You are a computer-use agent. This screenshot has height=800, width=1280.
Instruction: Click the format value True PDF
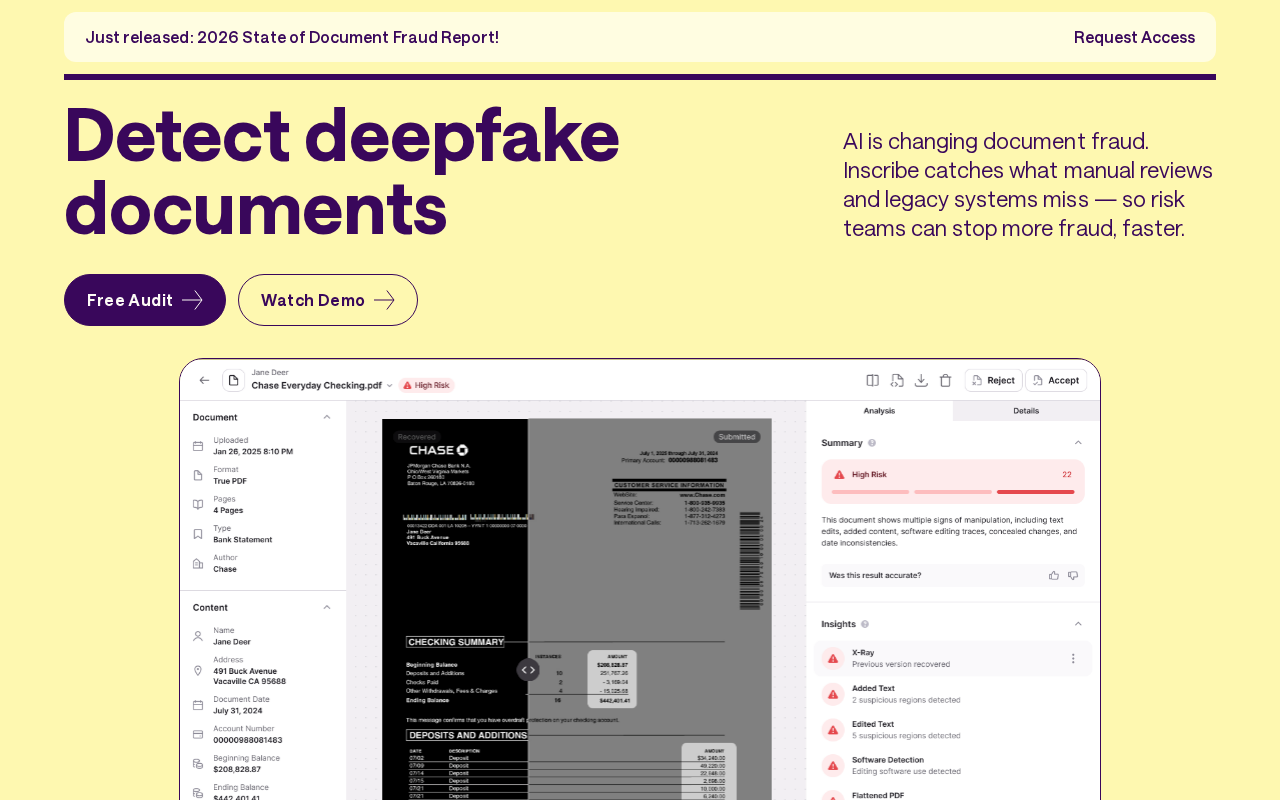pos(230,481)
